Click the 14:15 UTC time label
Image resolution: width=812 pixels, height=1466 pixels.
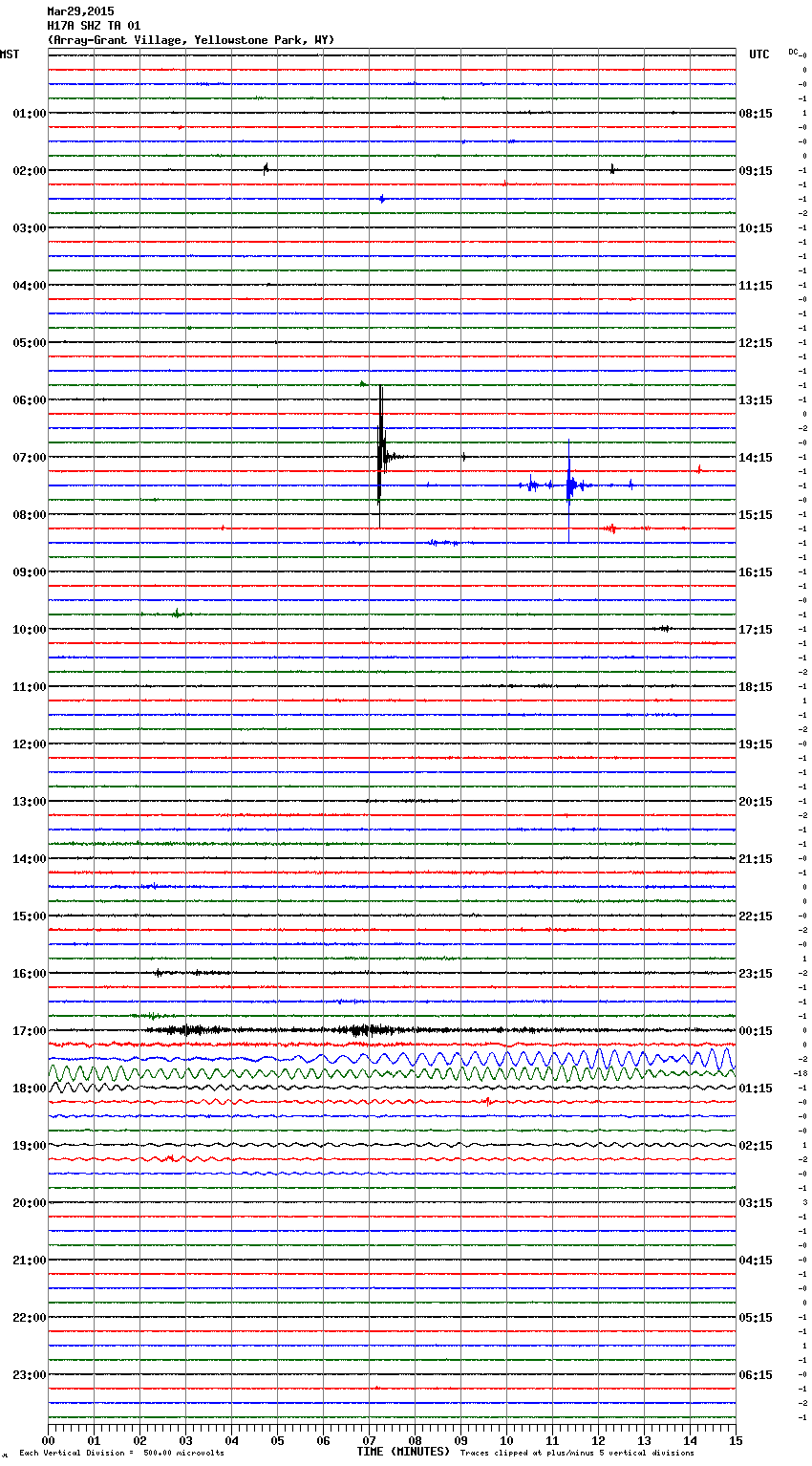[756, 458]
